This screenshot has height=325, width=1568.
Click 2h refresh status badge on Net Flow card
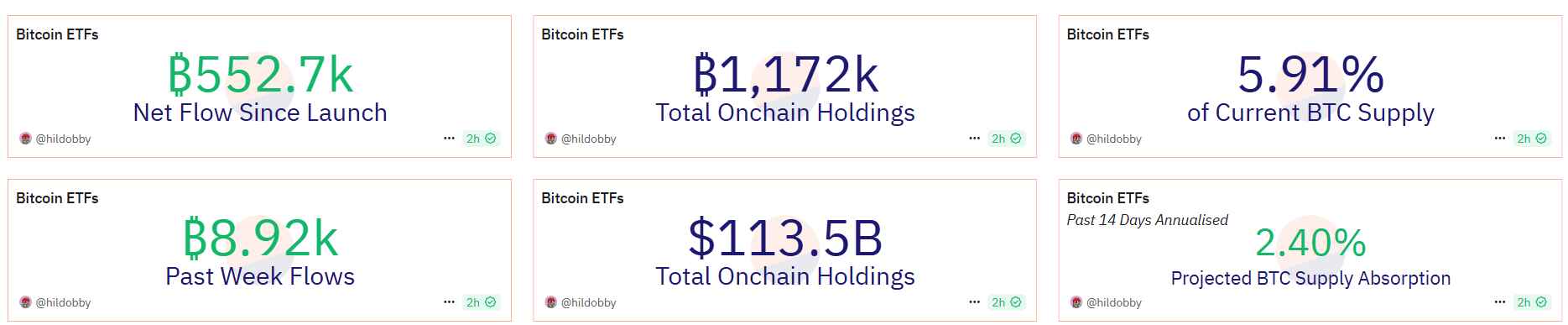[481, 139]
